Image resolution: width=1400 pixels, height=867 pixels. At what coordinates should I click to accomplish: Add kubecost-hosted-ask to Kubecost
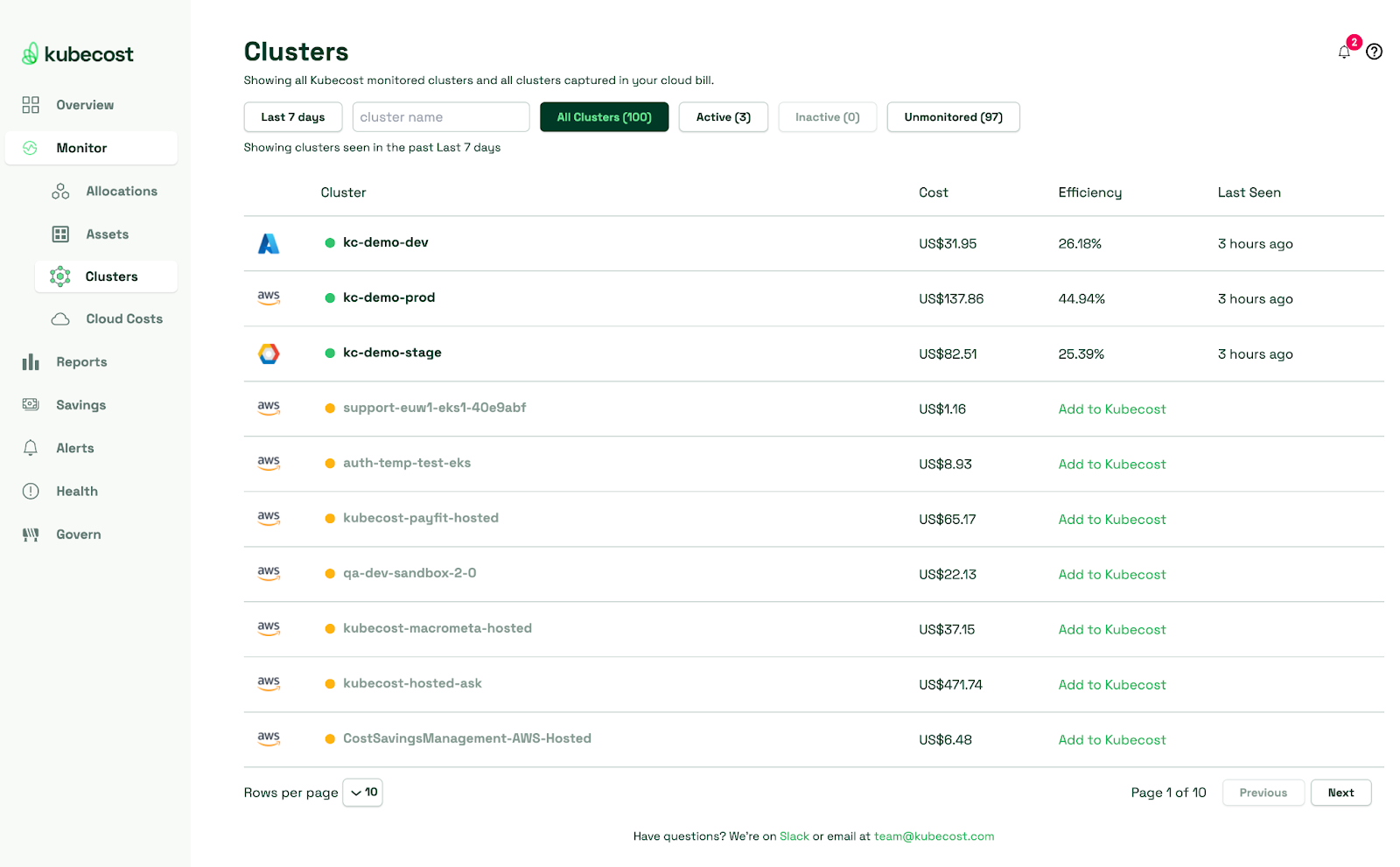[1112, 685]
